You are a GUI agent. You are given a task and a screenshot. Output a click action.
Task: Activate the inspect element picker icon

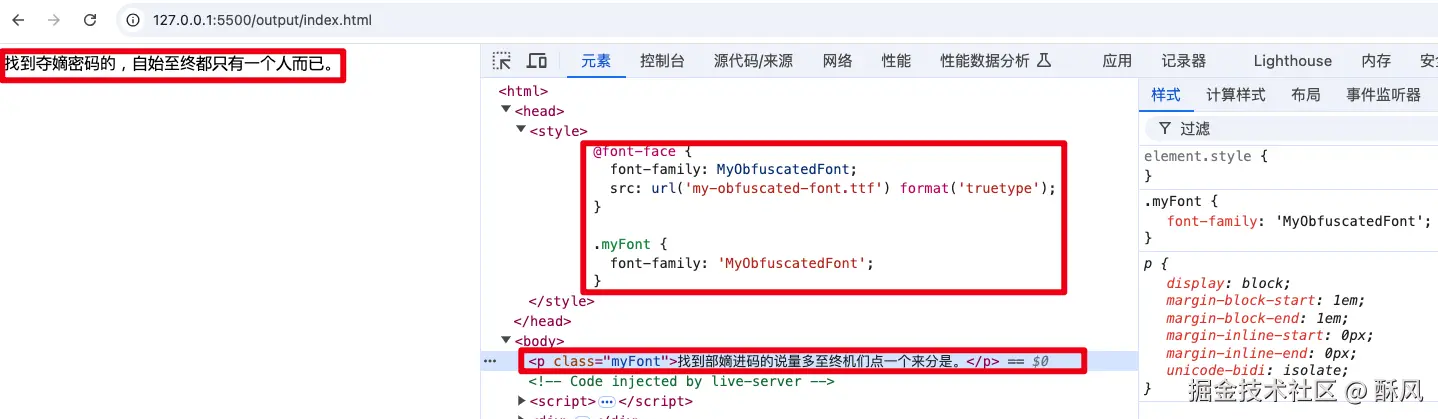502,61
